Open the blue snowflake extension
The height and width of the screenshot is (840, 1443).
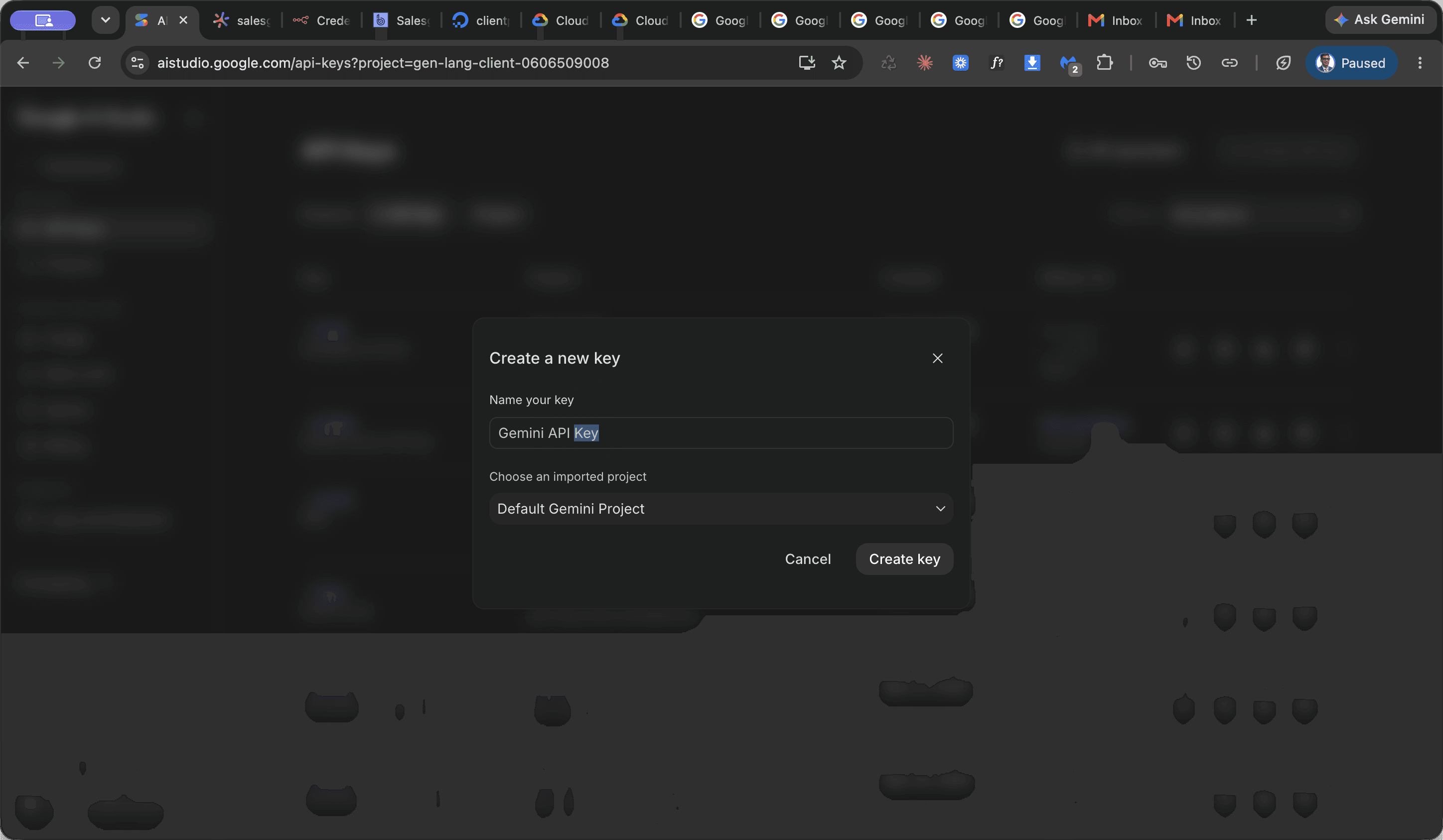(960, 63)
